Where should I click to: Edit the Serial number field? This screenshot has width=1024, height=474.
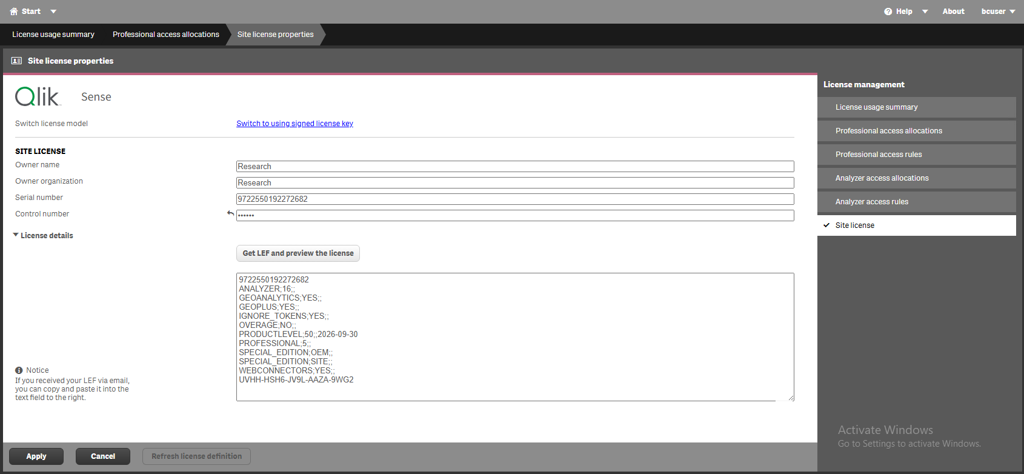pyautogui.click(x=515, y=199)
